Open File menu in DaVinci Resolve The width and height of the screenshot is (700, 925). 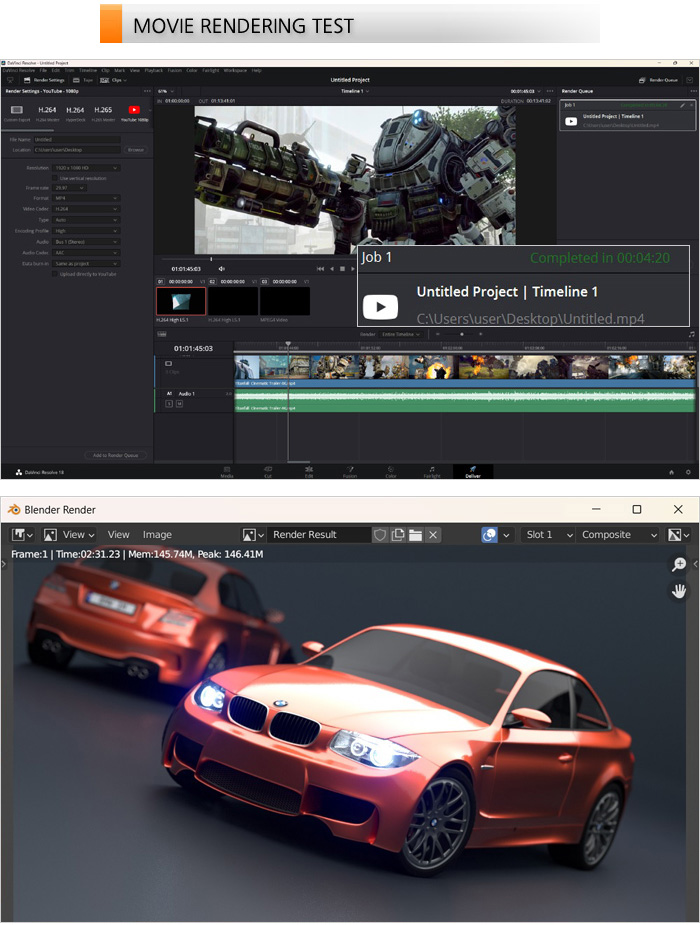[x=43, y=70]
